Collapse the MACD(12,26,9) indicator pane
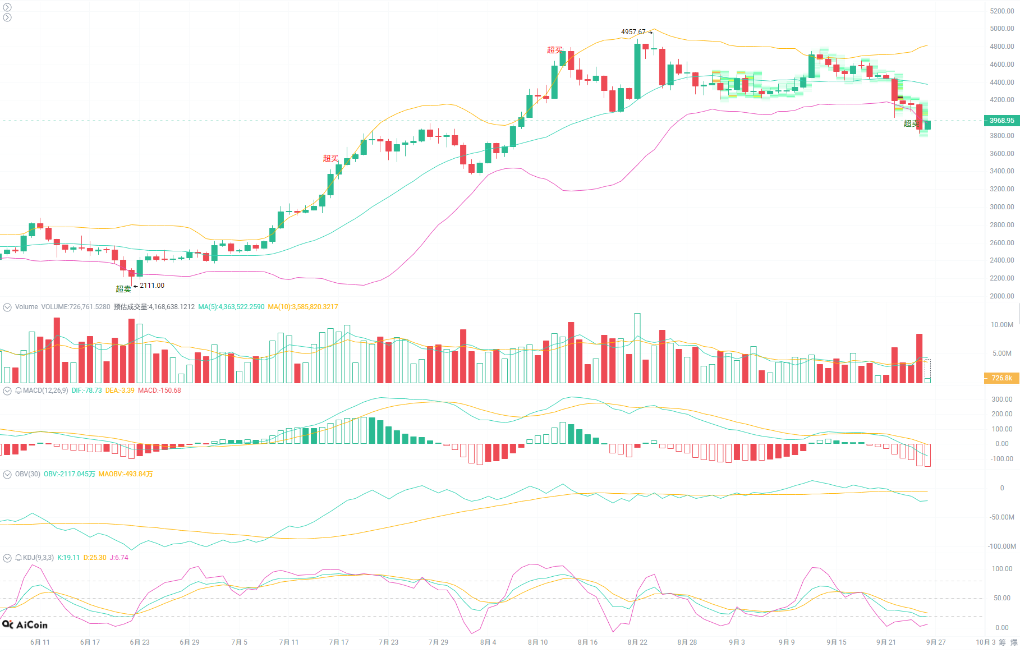The image size is (1020, 650). [x=7, y=391]
